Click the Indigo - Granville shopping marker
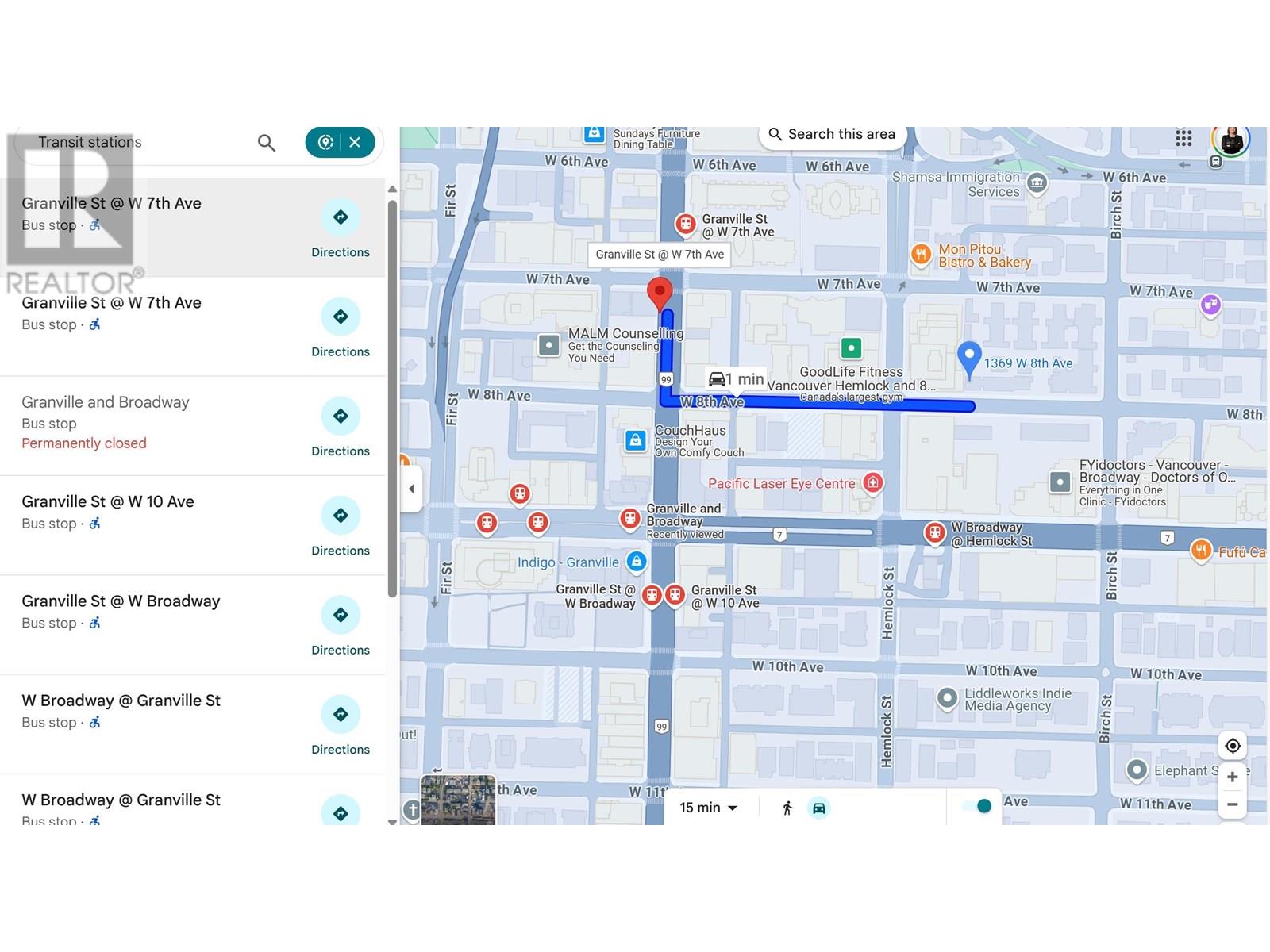The width and height of the screenshot is (1270, 952). pos(636,562)
